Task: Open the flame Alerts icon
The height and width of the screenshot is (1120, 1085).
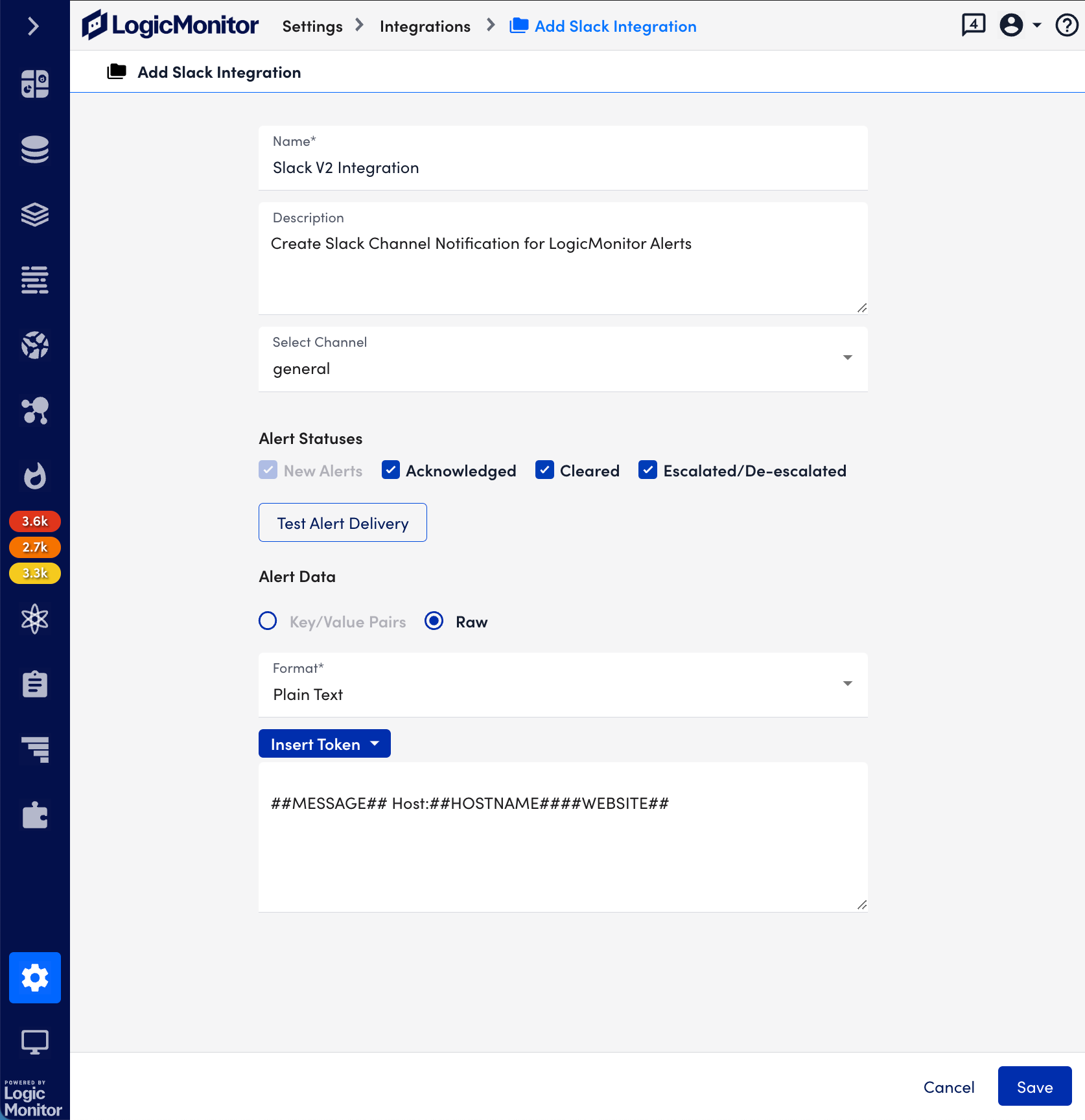Action: tap(35, 476)
